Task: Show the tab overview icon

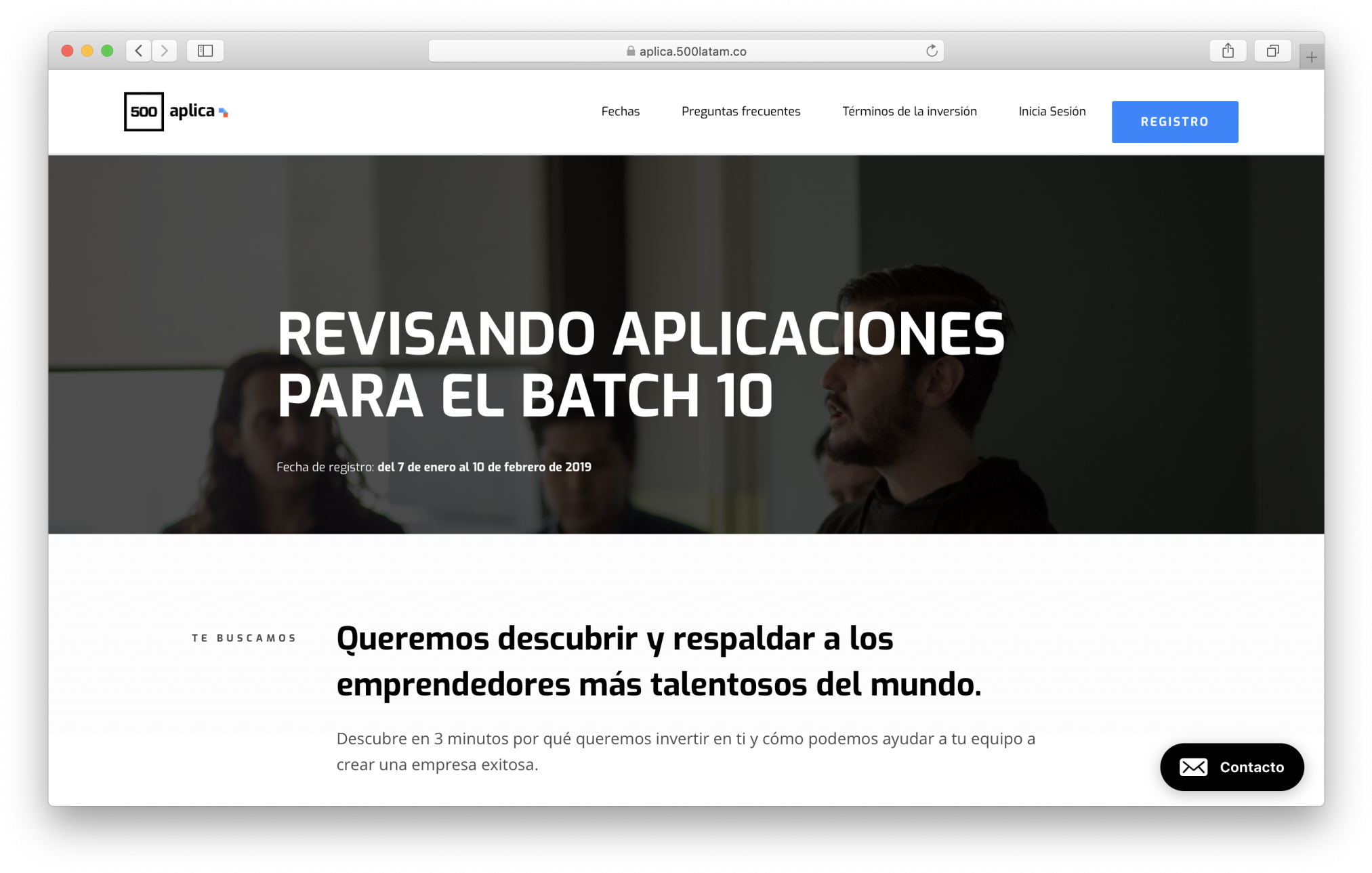Action: point(1272,51)
